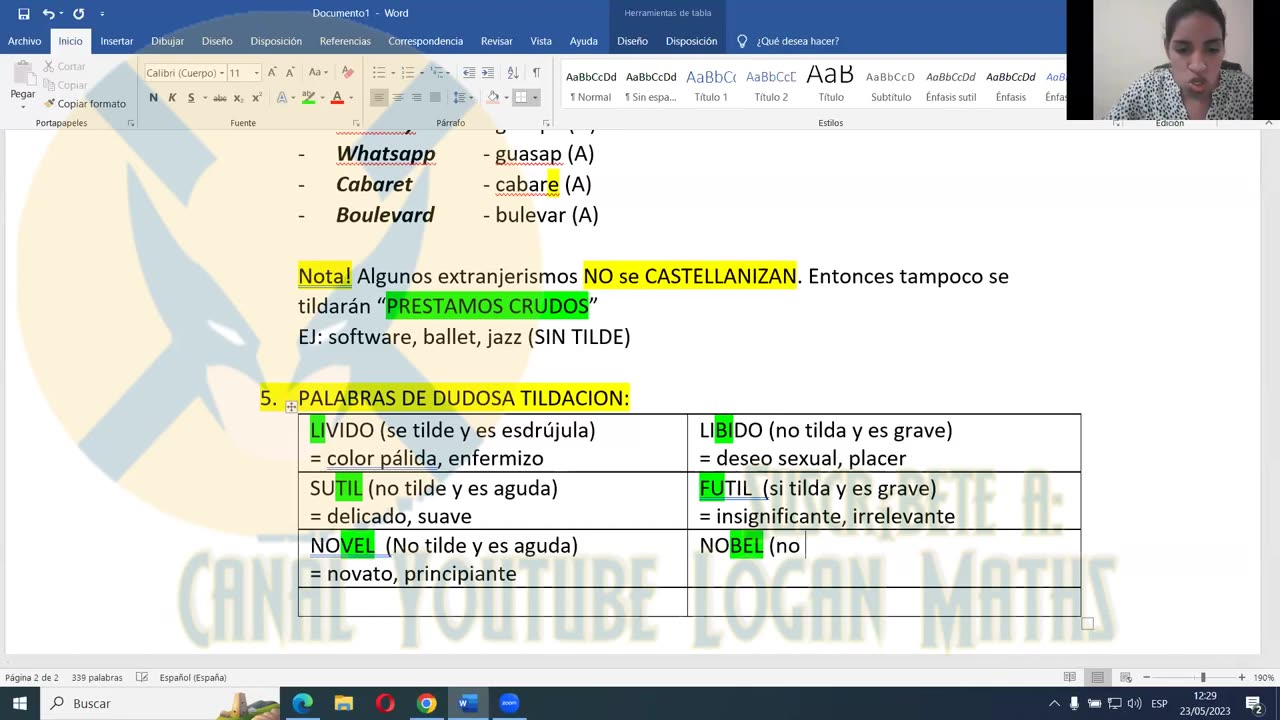Switch to the Correspondencia tab
Viewport: 1280px width, 720px height.
tap(425, 41)
